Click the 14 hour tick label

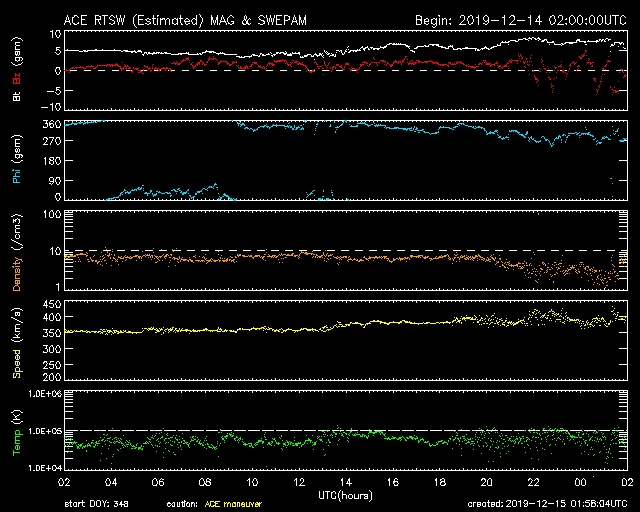(346, 483)
